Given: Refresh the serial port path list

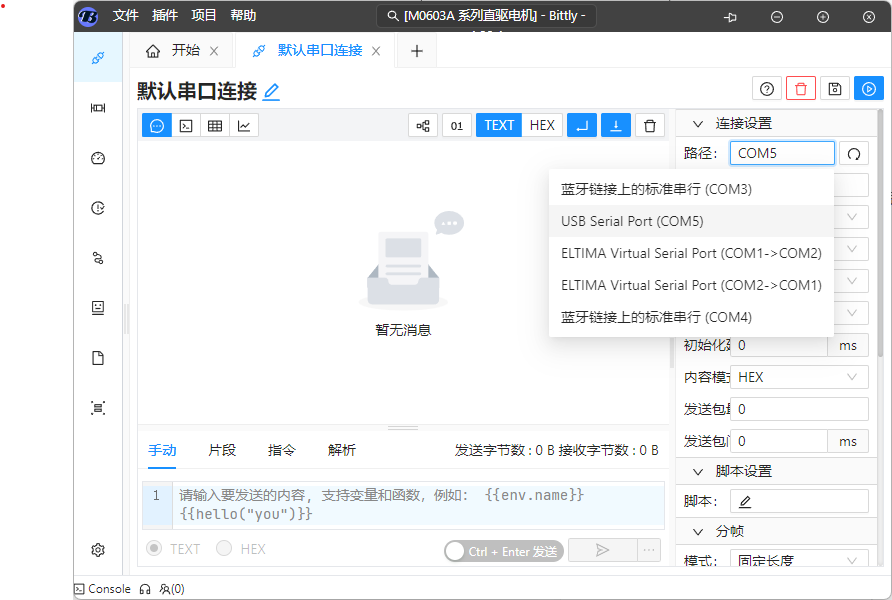Looking at the screenshot, I should pyautogui.click(x=854, y=153).
